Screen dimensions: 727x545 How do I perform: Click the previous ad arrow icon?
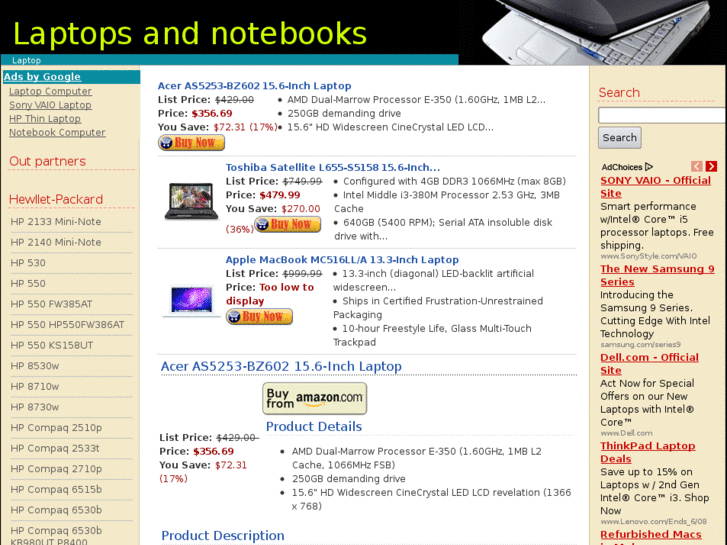(696, 167)
